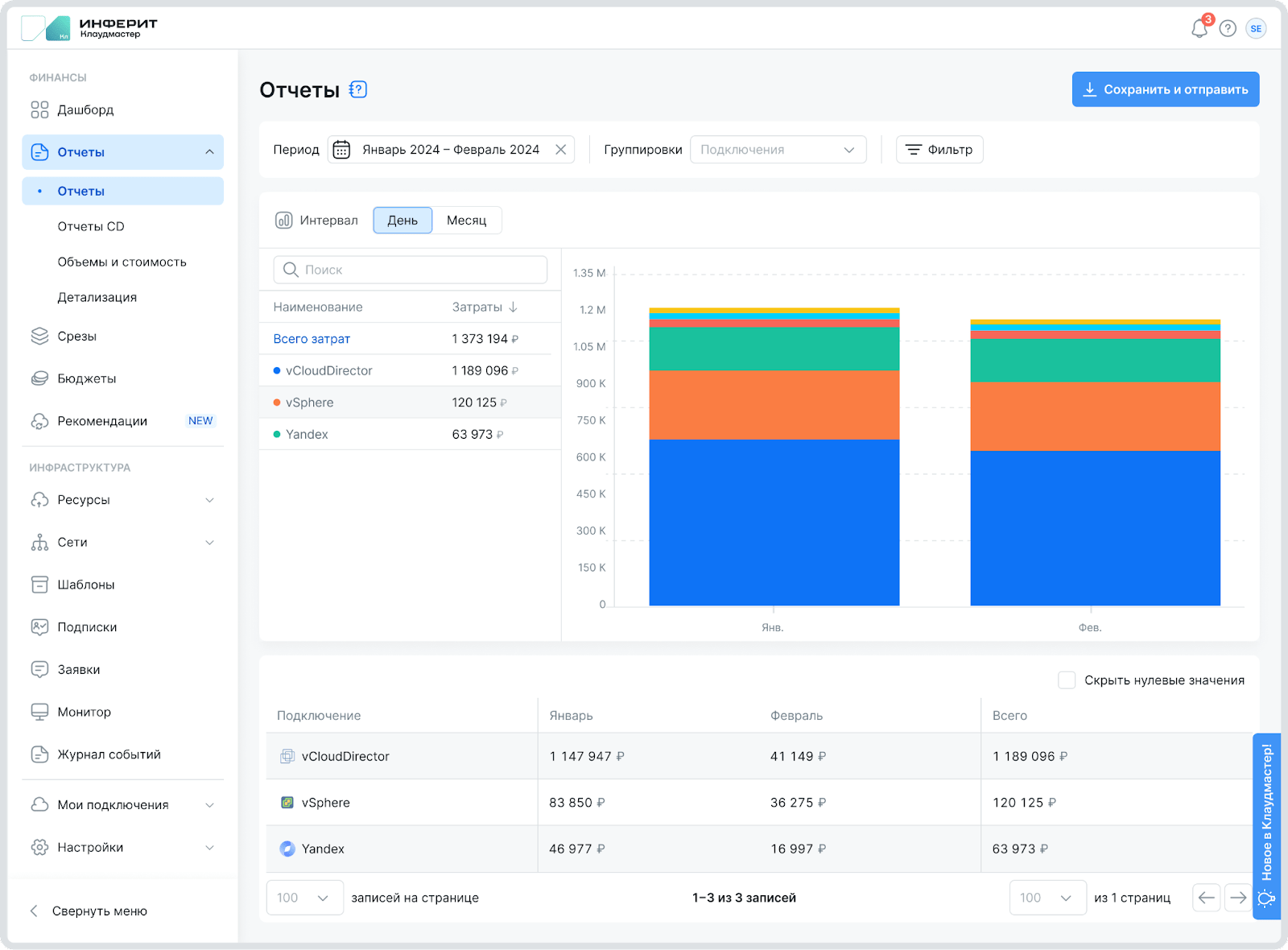Click the Подписки icon in sidebar

[39, 627]
